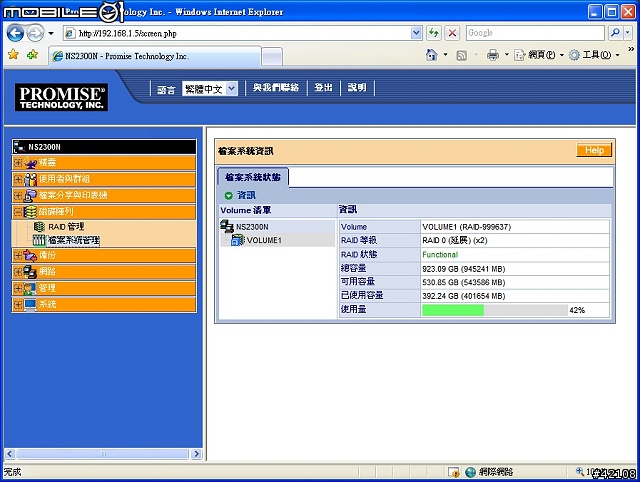Expand the 檔案分享與印表機 section
Image resolution: width=640 pixels, height=482 pixels.
pos(18,195)
